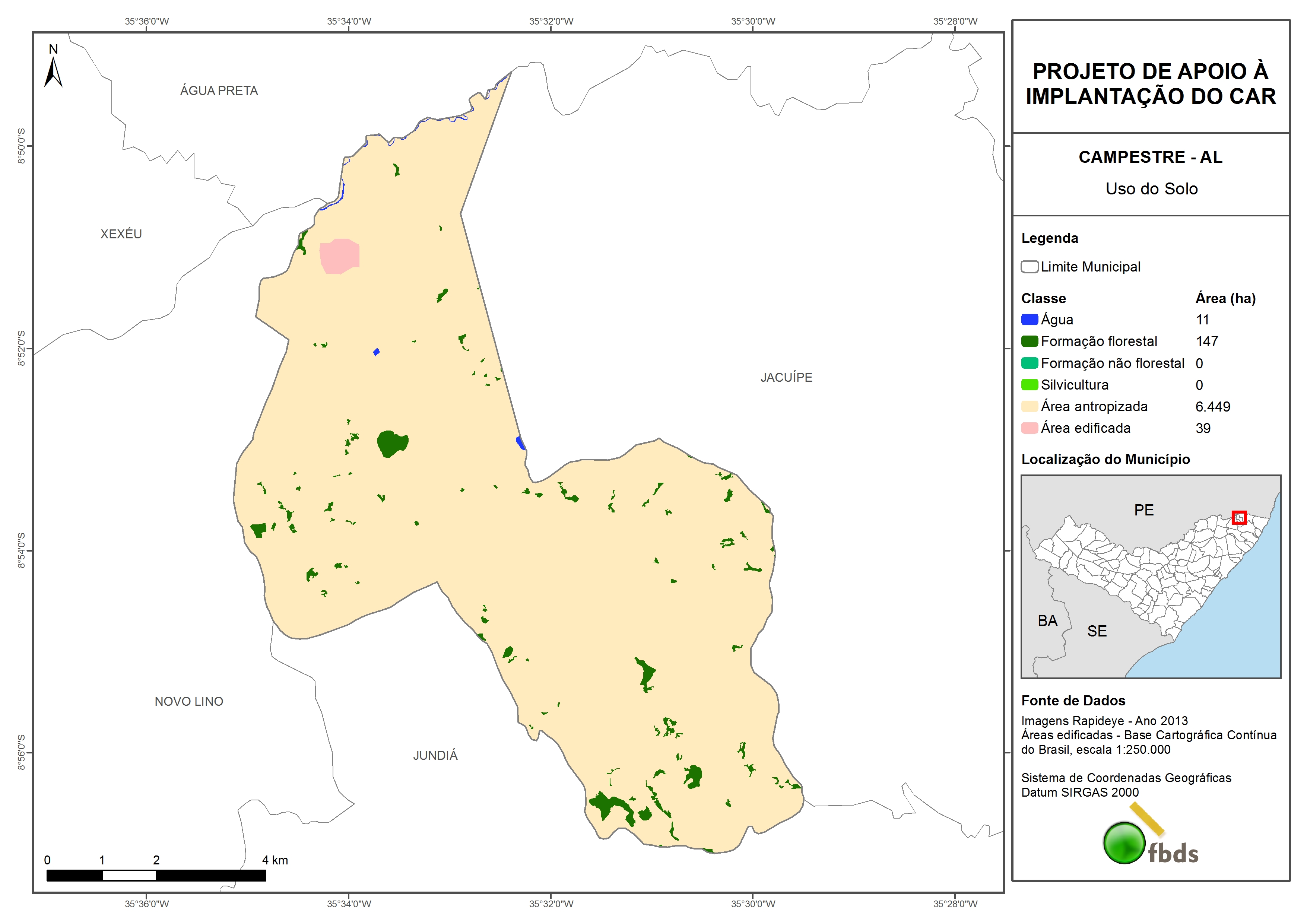Click the PE state label on inset map
This screenshot has height=924, width=1307.
1143,510
